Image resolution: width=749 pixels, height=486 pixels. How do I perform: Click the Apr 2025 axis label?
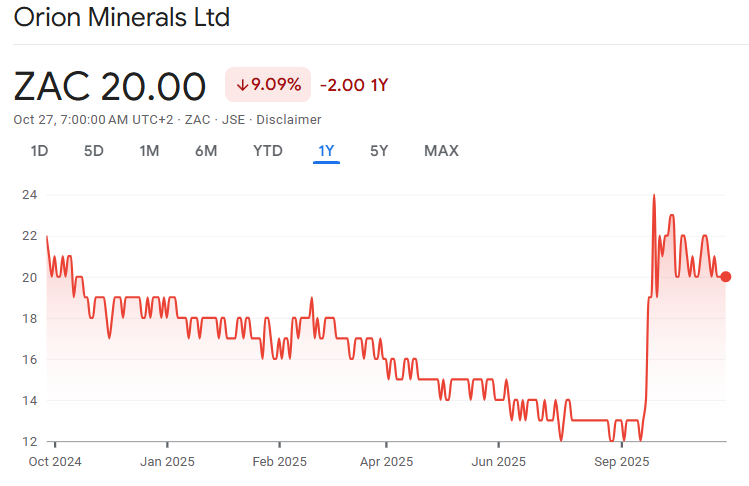click(x=385, y=462)
